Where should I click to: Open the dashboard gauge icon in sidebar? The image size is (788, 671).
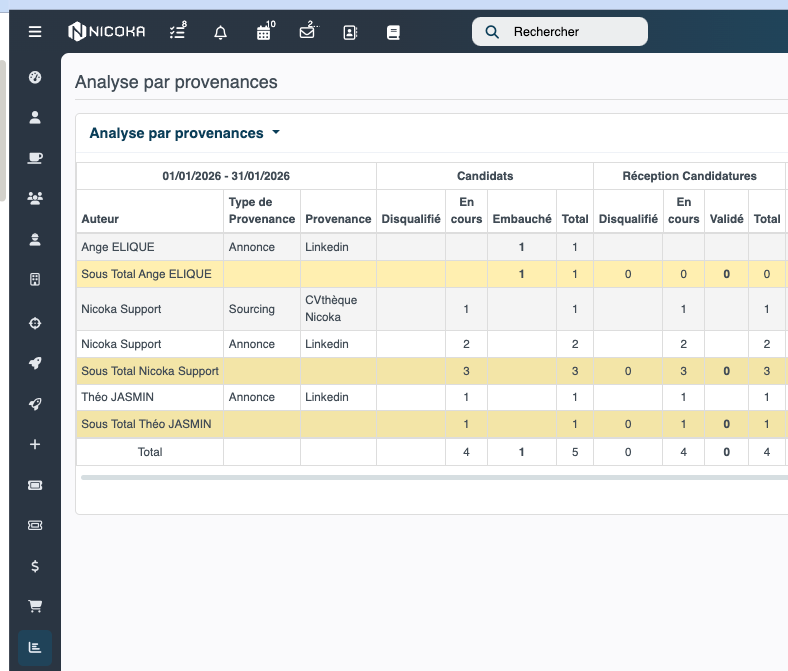coord(35,77)
